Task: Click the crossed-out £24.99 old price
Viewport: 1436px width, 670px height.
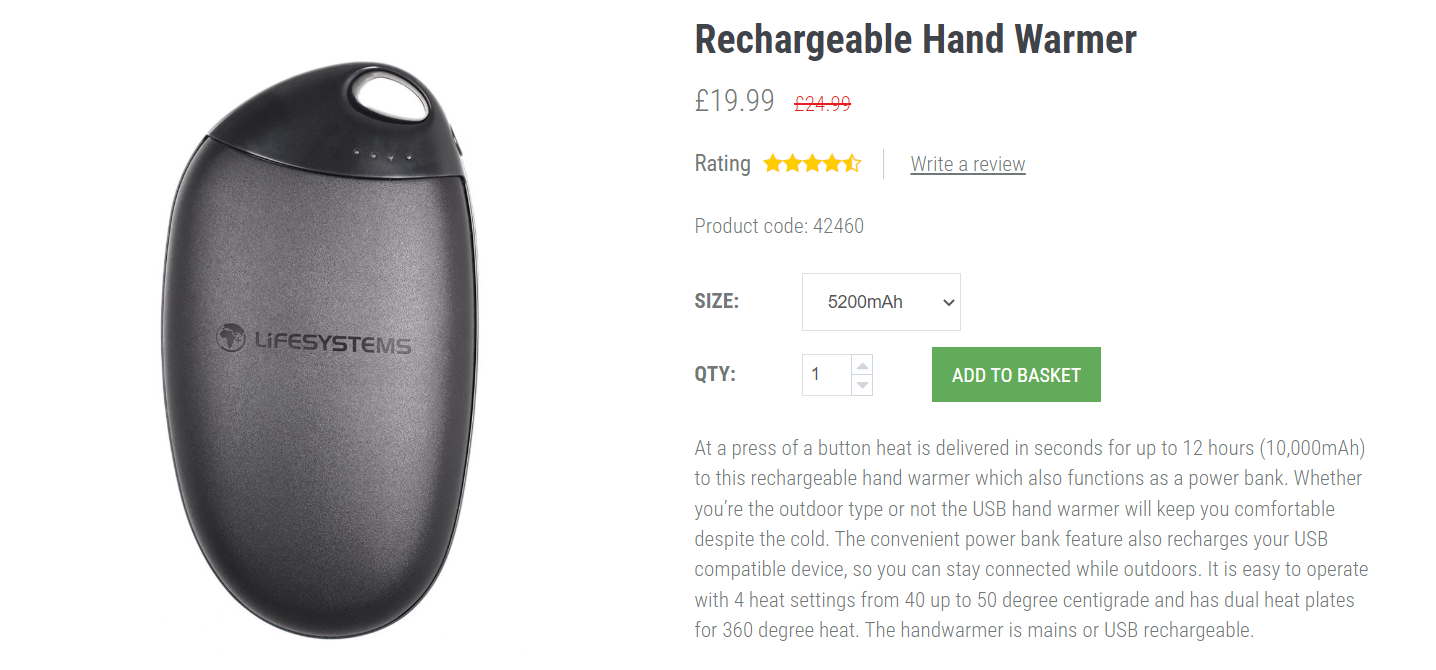Action: (x=822, y=103)
